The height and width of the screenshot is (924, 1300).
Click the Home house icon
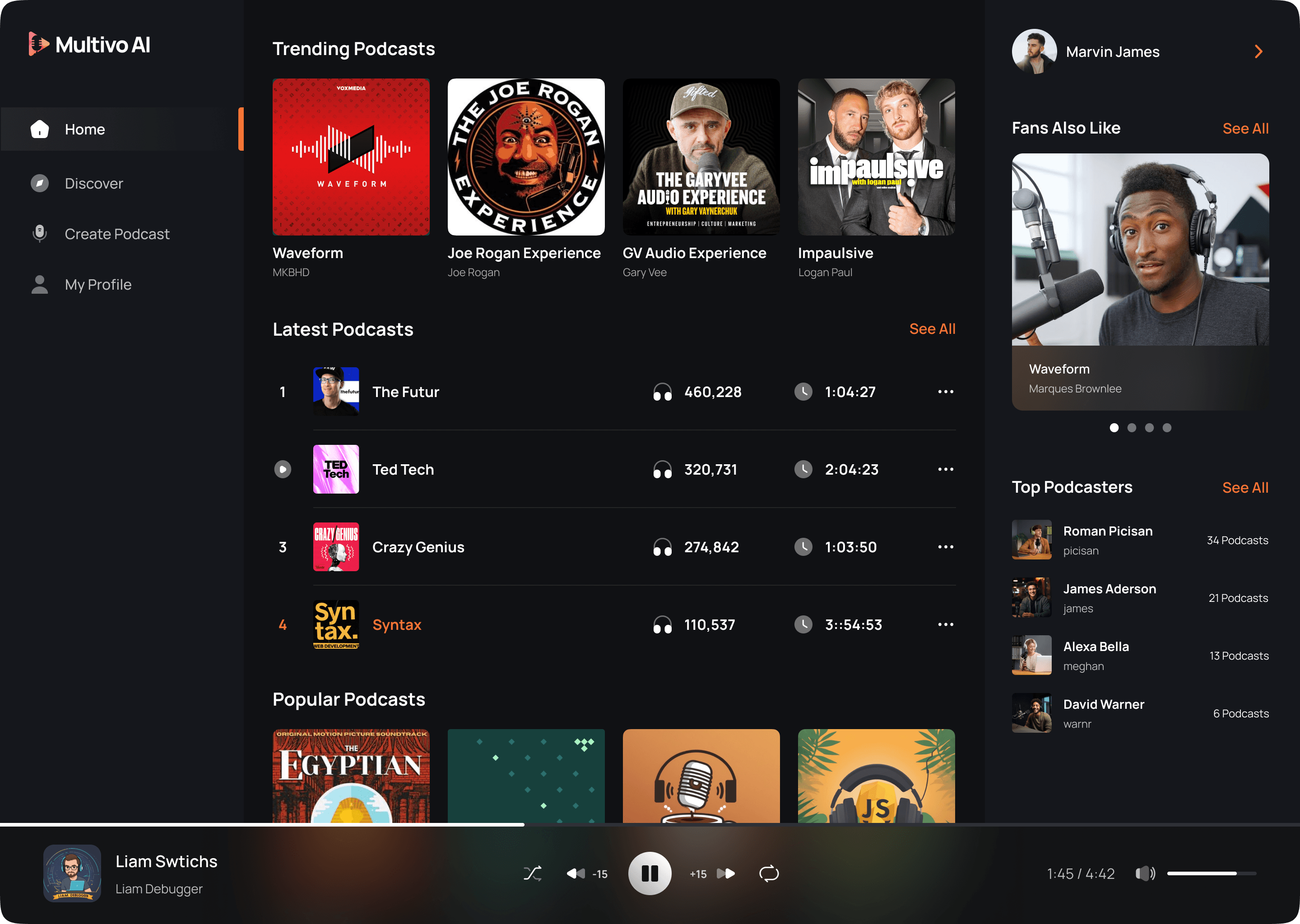coord(39,129)
